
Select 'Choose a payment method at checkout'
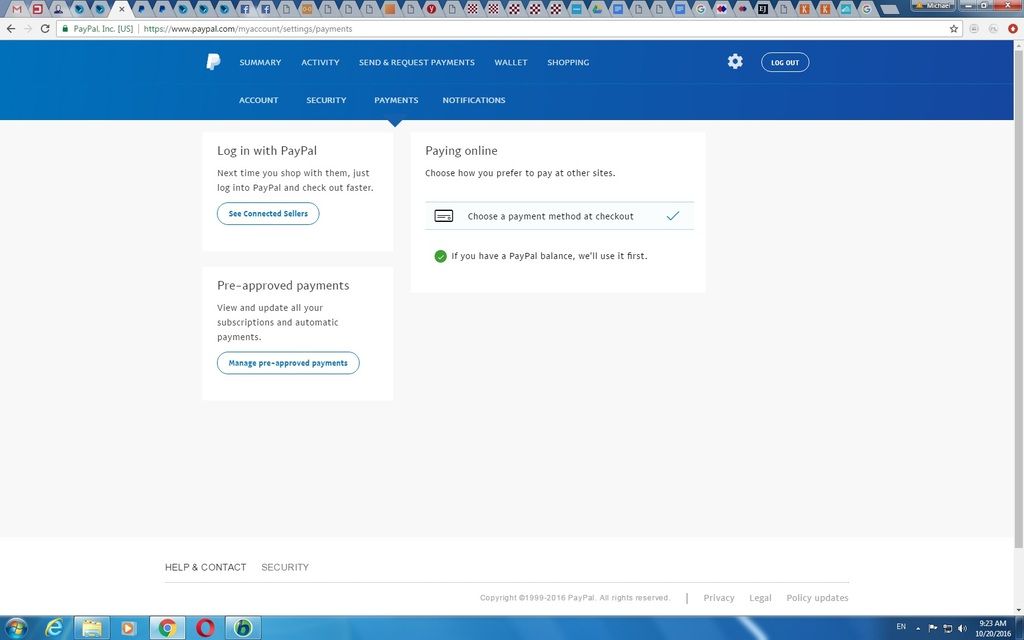[559, 216]
